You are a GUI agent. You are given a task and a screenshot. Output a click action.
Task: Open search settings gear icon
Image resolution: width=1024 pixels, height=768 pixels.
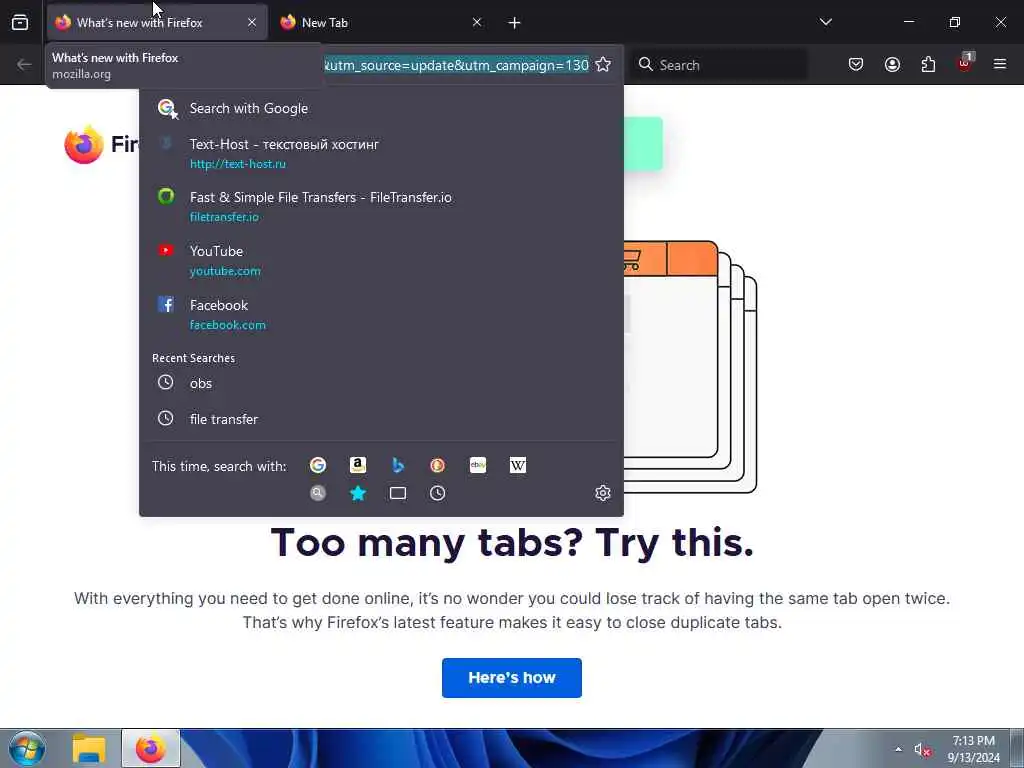pyautogui.click(x=603, y=493)
